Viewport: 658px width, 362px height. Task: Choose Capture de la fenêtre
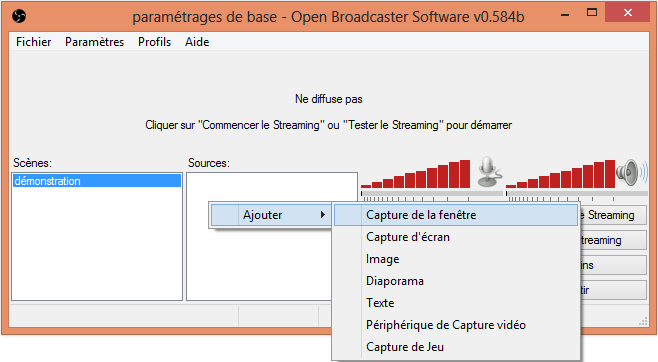pyautogui.click(x=456, y=215)
